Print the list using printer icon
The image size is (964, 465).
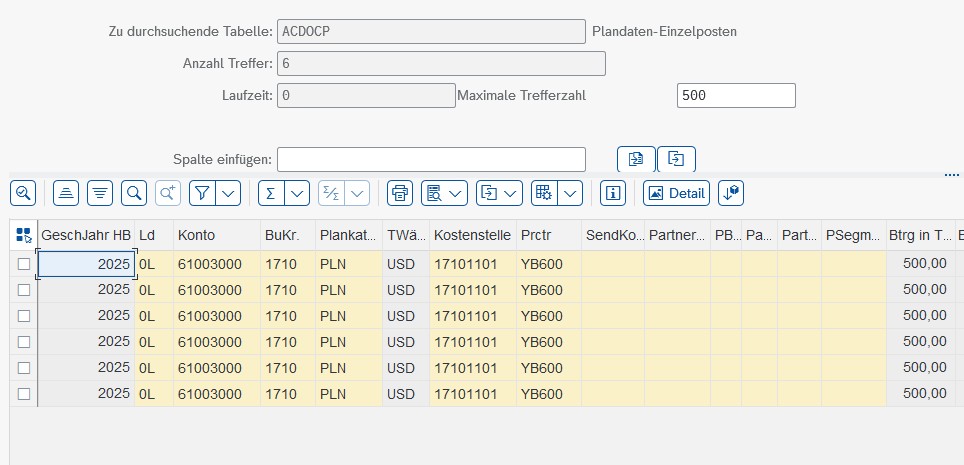tap(400, 193)
